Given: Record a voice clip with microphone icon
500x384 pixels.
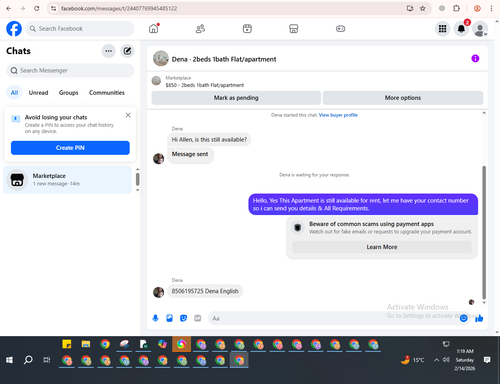Looking at the screenshot, I should pyautogui.click(x=155, y=318).
